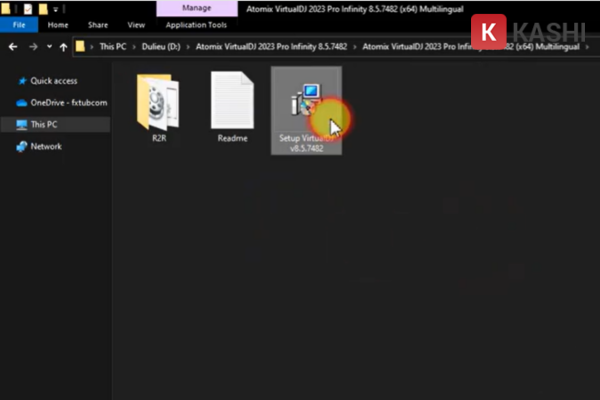The image size is (600, 400).
Task: Expand chevron after Atomix 8.5.7482 breadcrumb
Action: click(355, 47)
